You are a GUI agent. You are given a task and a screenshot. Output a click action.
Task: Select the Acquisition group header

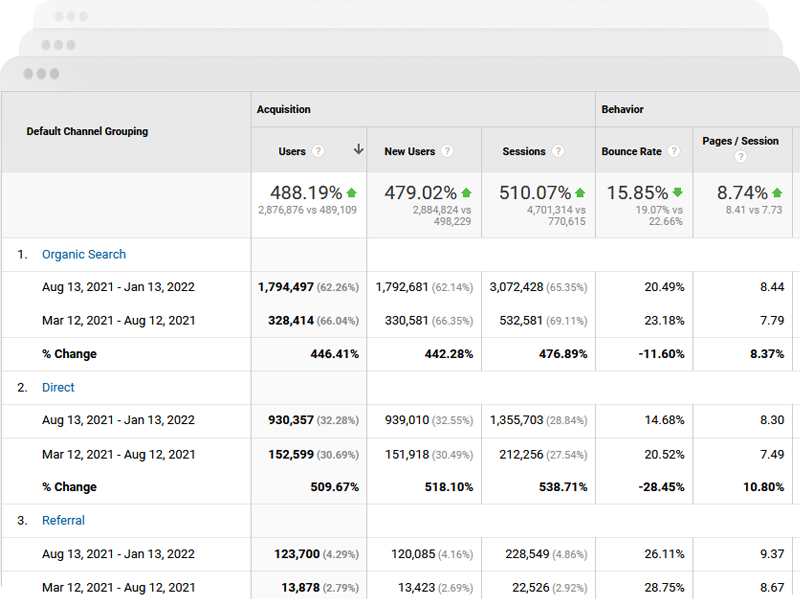click(x=284, y=110)
